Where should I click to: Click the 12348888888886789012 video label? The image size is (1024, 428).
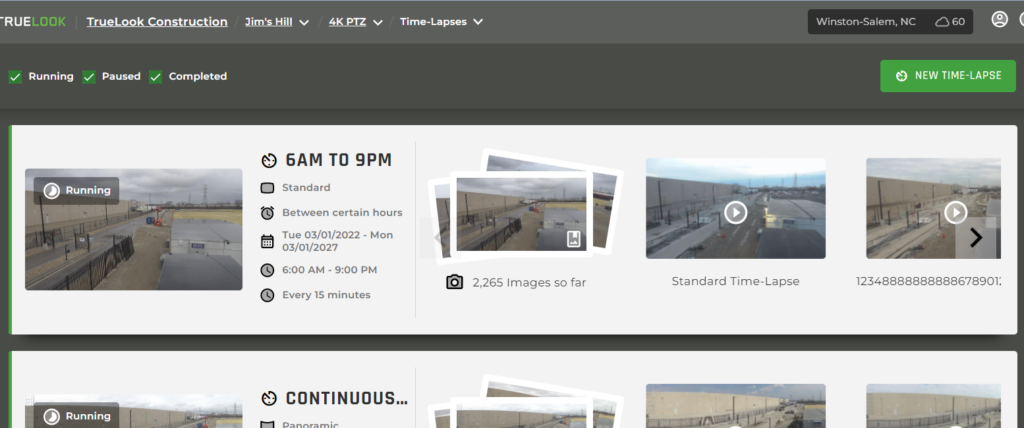tap(929, 282)
